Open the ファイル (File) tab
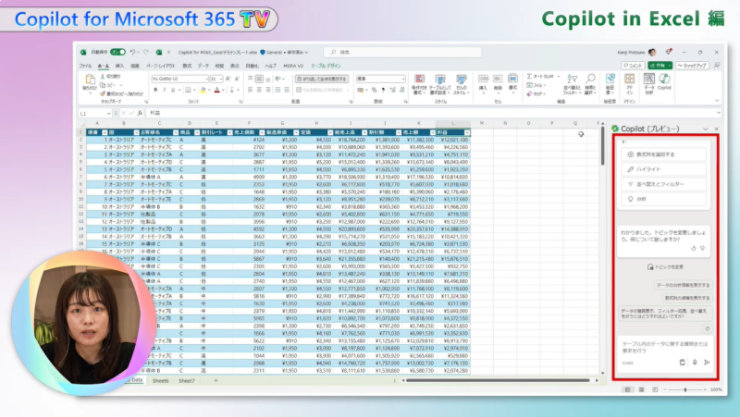 coord(85,66)
